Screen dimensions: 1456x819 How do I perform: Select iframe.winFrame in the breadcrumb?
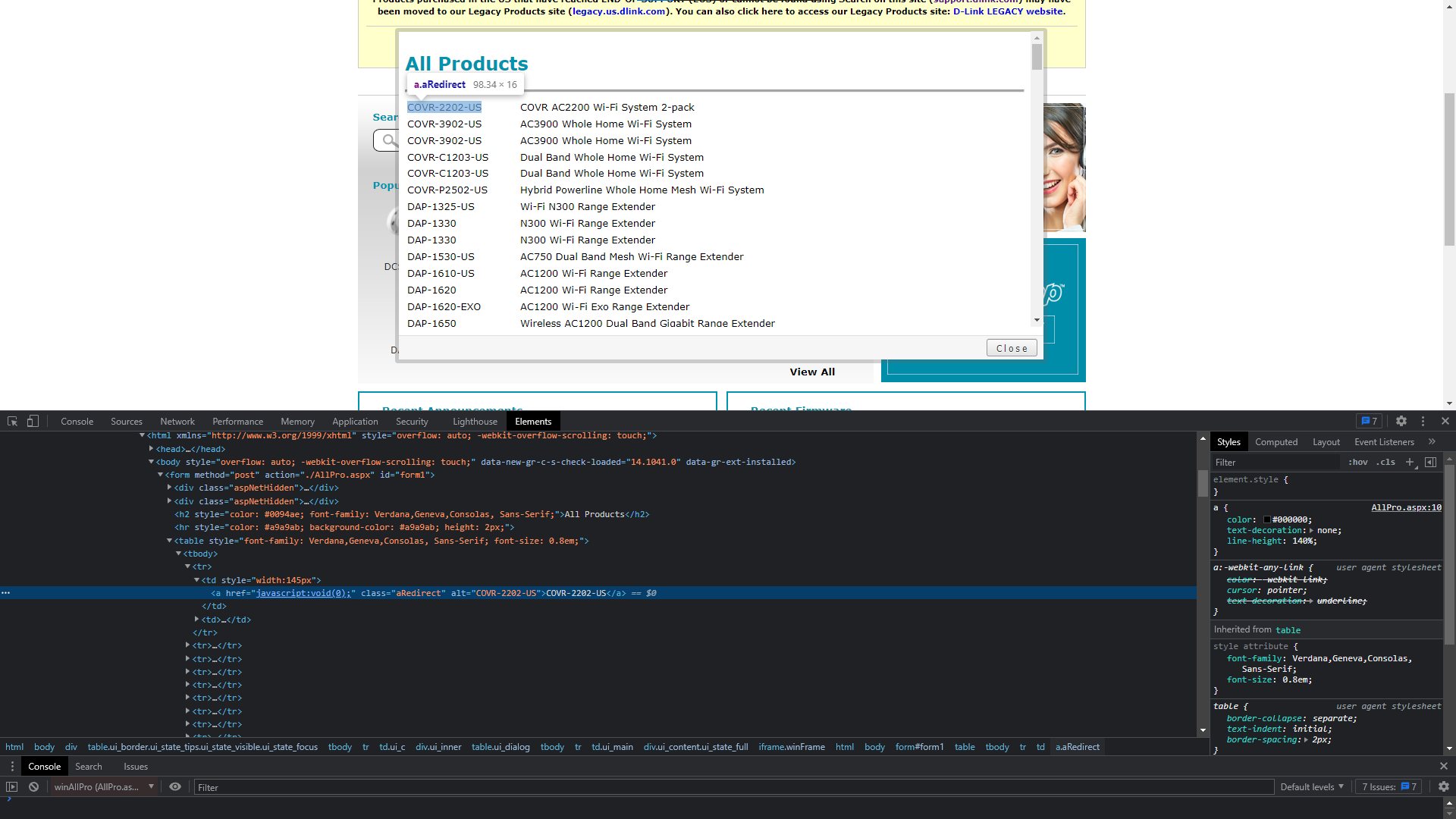point(792,747)
